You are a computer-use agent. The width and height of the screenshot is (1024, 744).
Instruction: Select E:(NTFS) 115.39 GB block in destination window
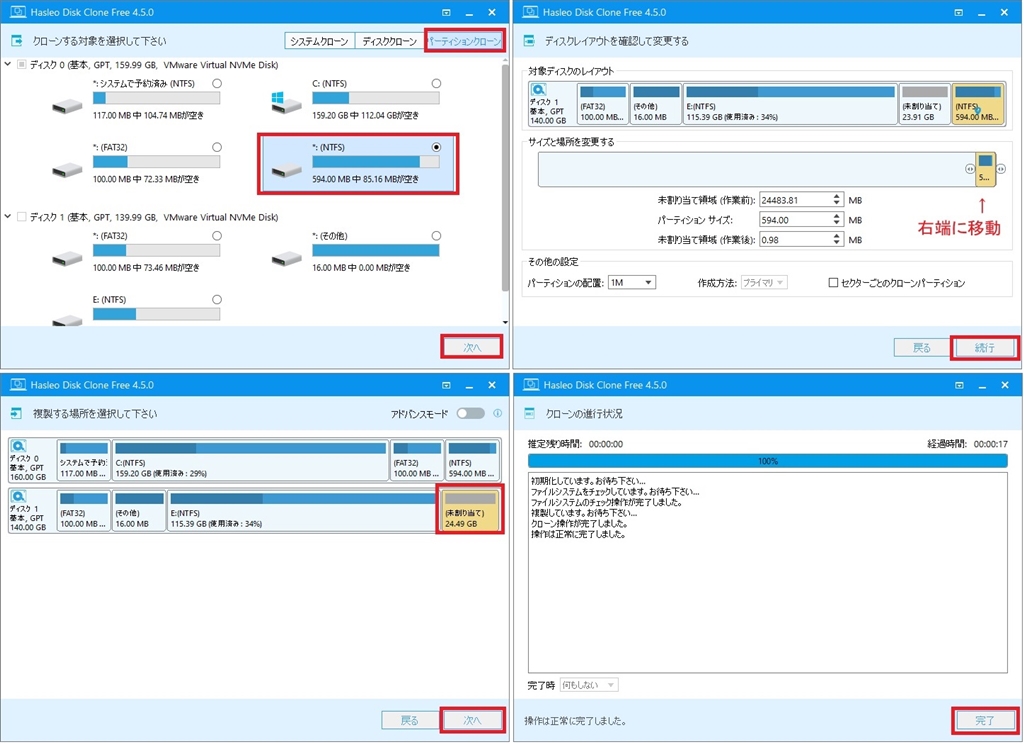(x=302, y=510)
